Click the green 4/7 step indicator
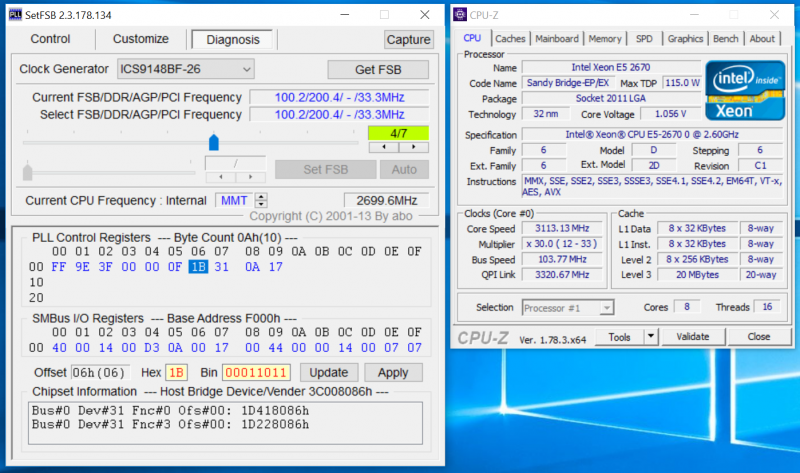The height and width of the screenshot is (473, 800). [x=398, y=133]
